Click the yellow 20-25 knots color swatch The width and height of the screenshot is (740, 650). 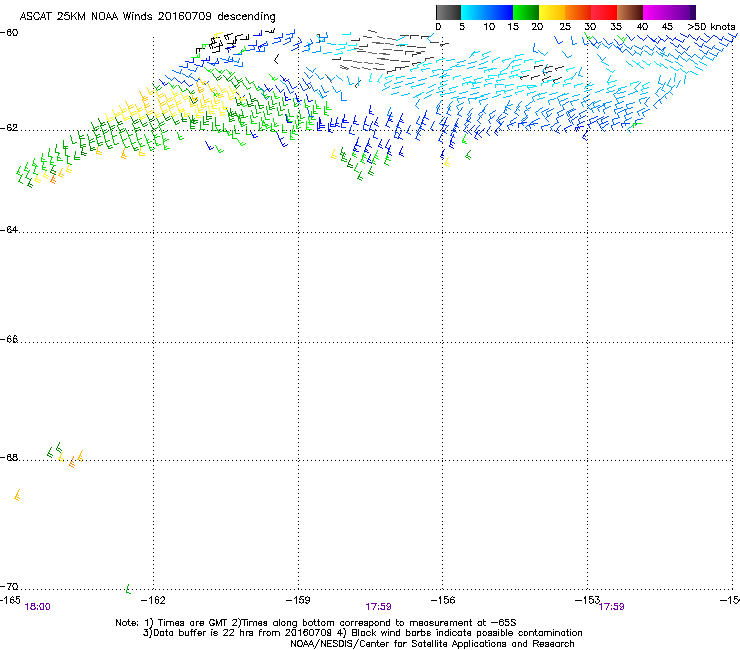552,12
